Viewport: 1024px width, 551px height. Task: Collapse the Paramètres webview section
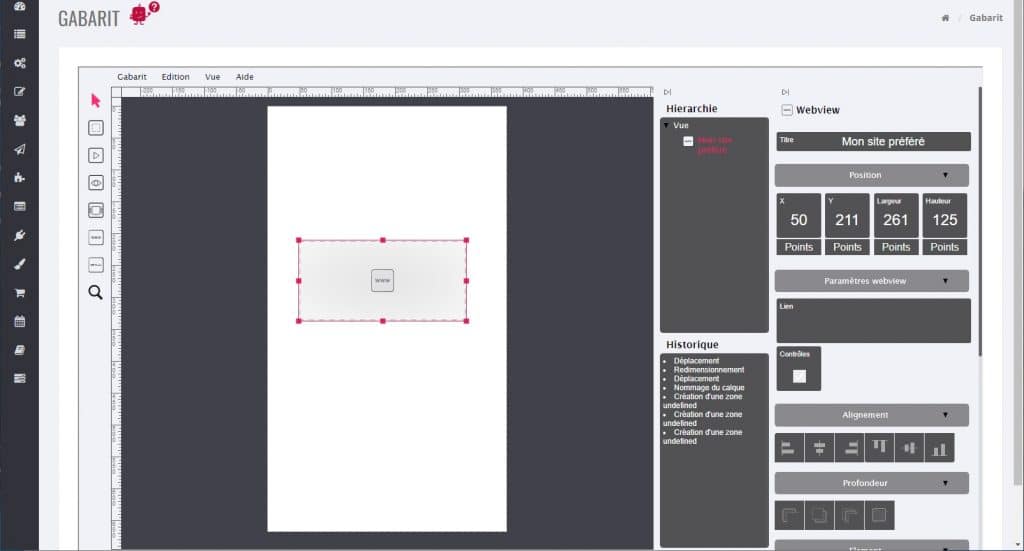[x=872, y=281]
